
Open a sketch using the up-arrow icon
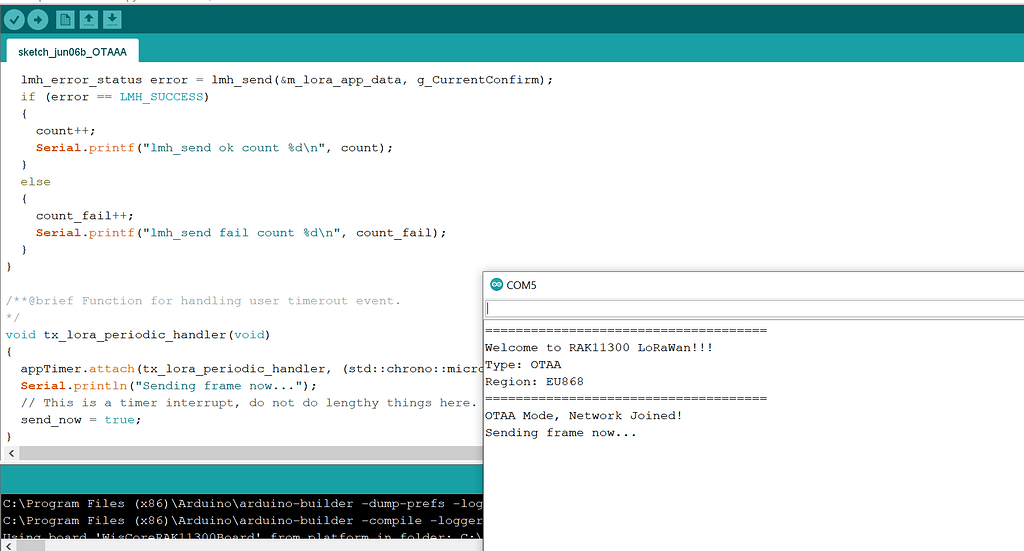click(89, 20)
